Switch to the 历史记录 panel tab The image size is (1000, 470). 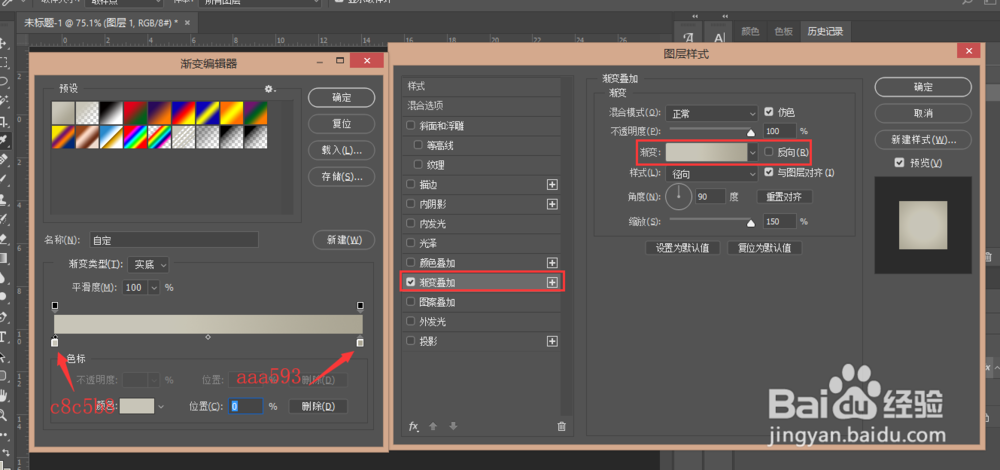point(825,31)
